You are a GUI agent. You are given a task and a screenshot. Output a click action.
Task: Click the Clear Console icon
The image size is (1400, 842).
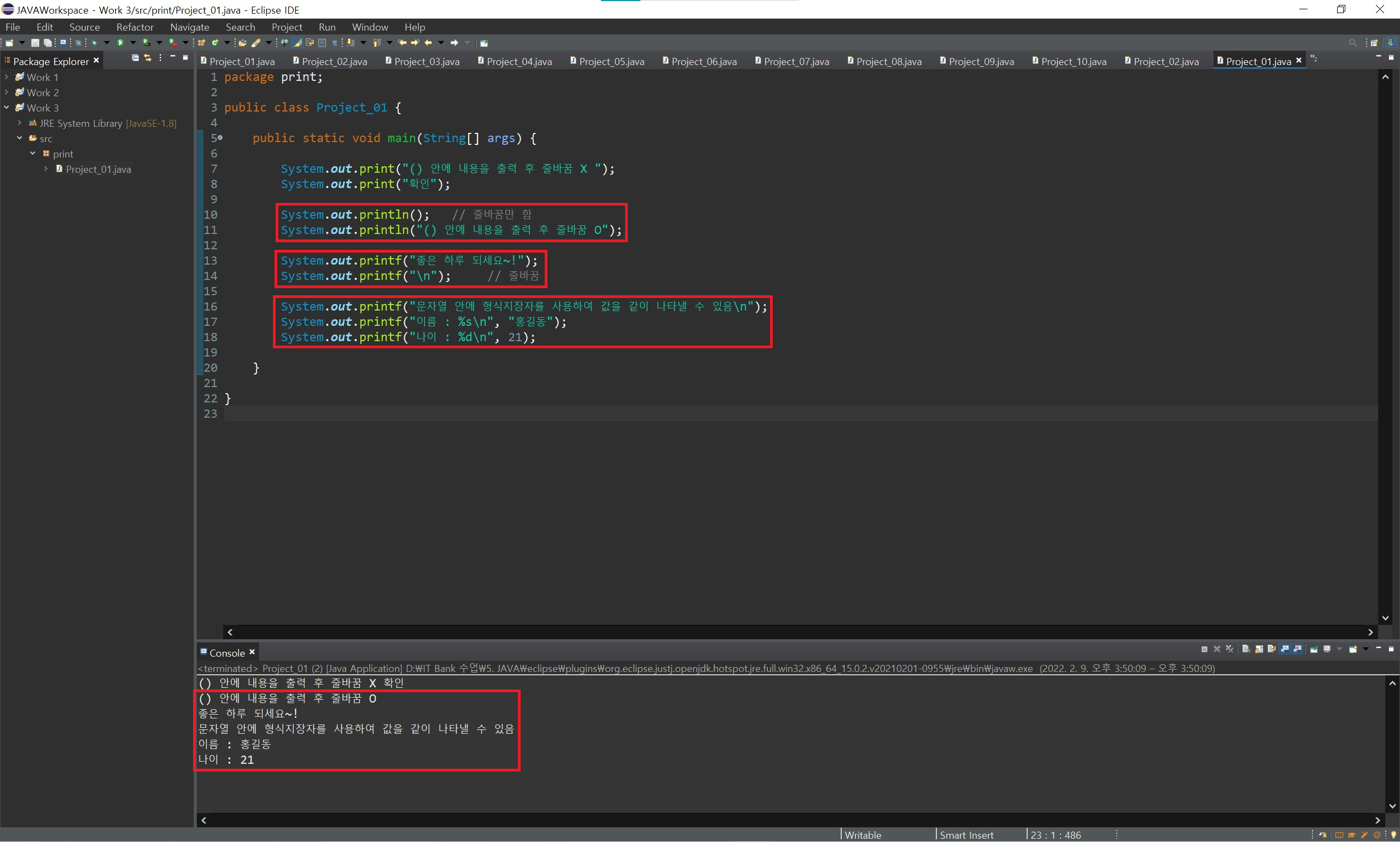click(x=1246, y=649)
